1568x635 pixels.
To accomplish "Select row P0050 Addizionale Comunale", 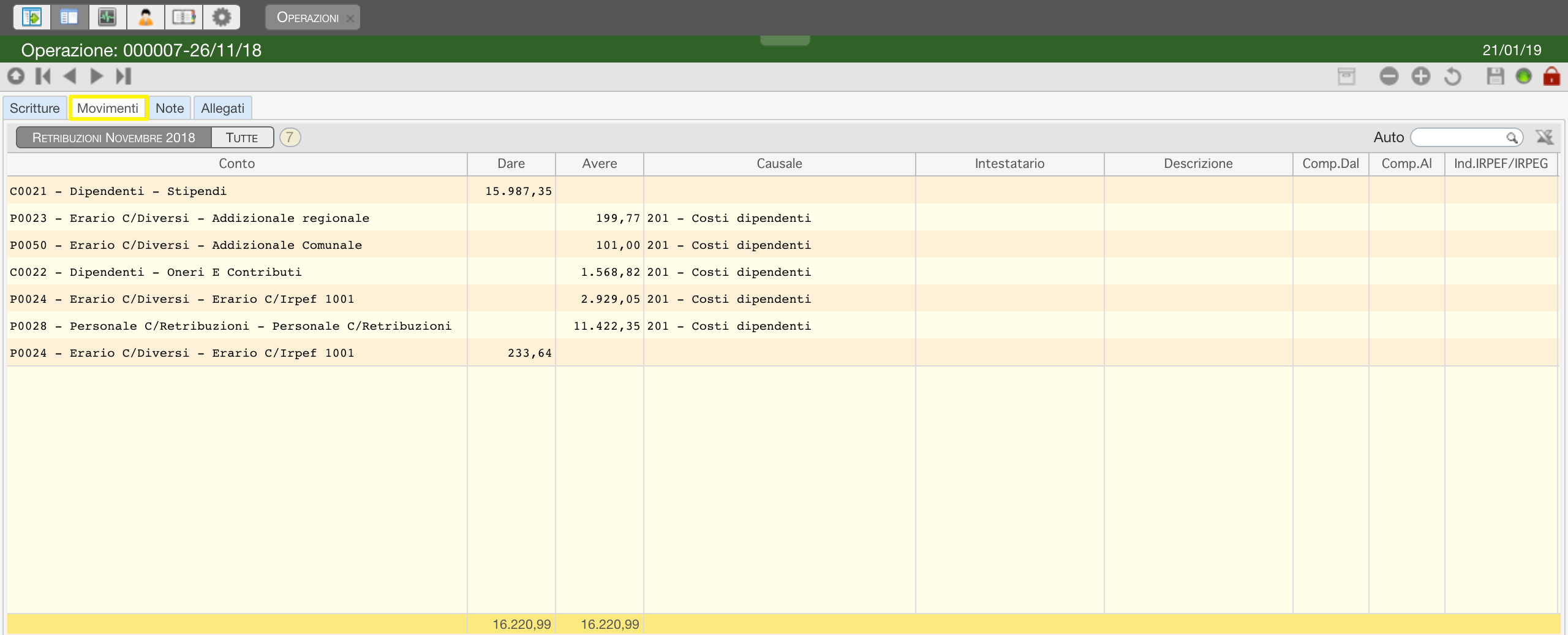I will pyautogui.click(x=783, y=245).
